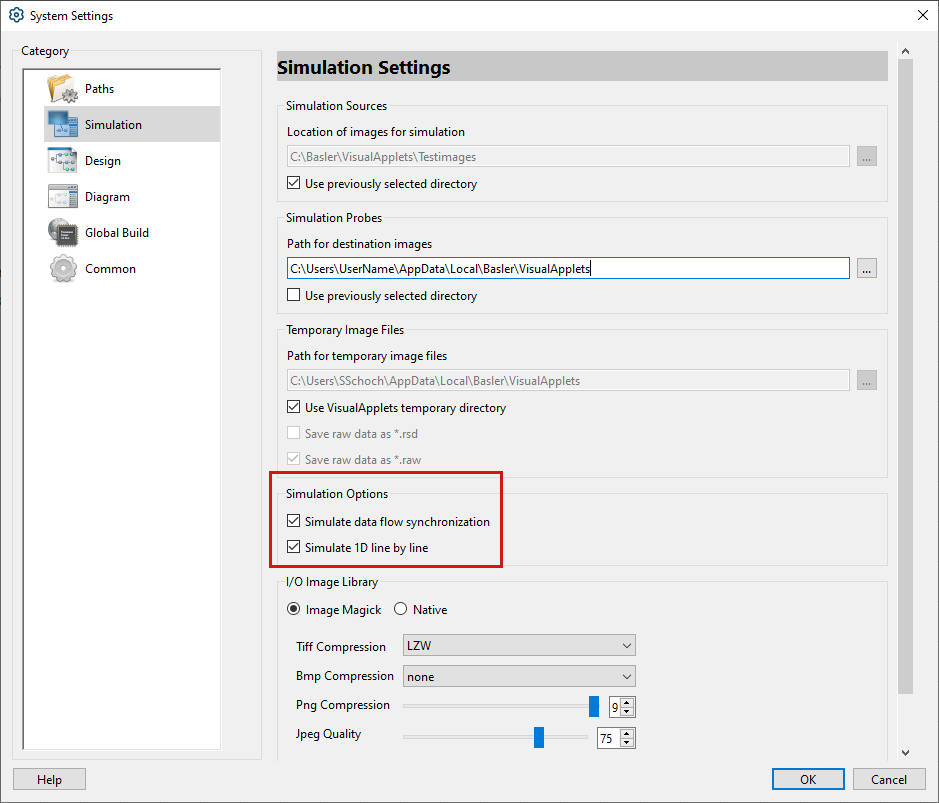Click the Simulation category icon
The height and width of the screenshot is (803, 939).
coord(61,124)
